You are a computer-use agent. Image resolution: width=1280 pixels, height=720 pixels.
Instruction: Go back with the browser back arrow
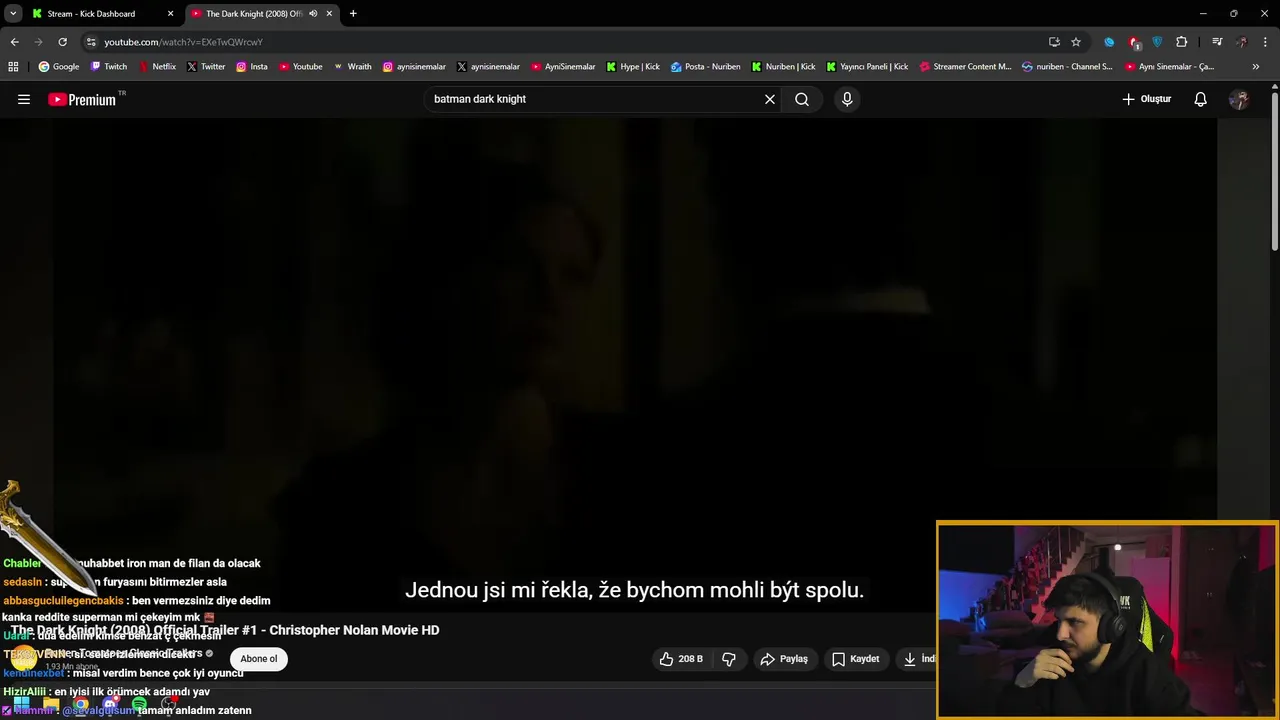tap(14, 42)
